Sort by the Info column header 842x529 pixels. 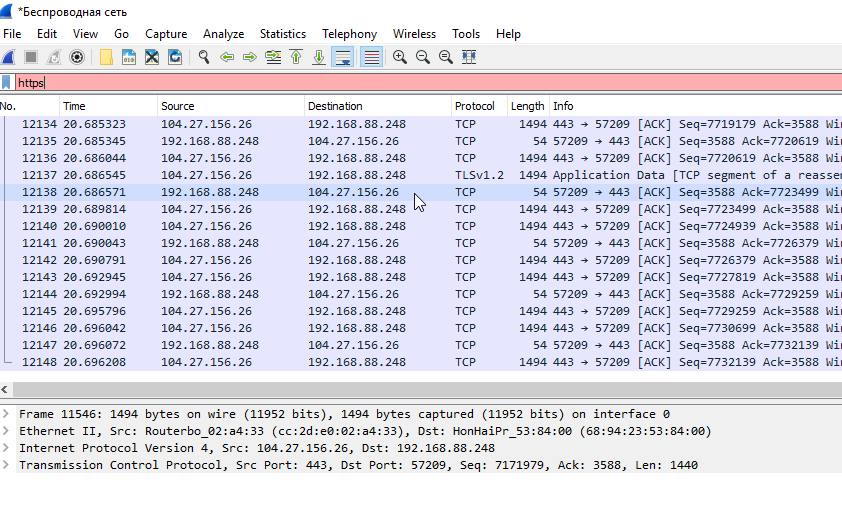coord(696,106)
